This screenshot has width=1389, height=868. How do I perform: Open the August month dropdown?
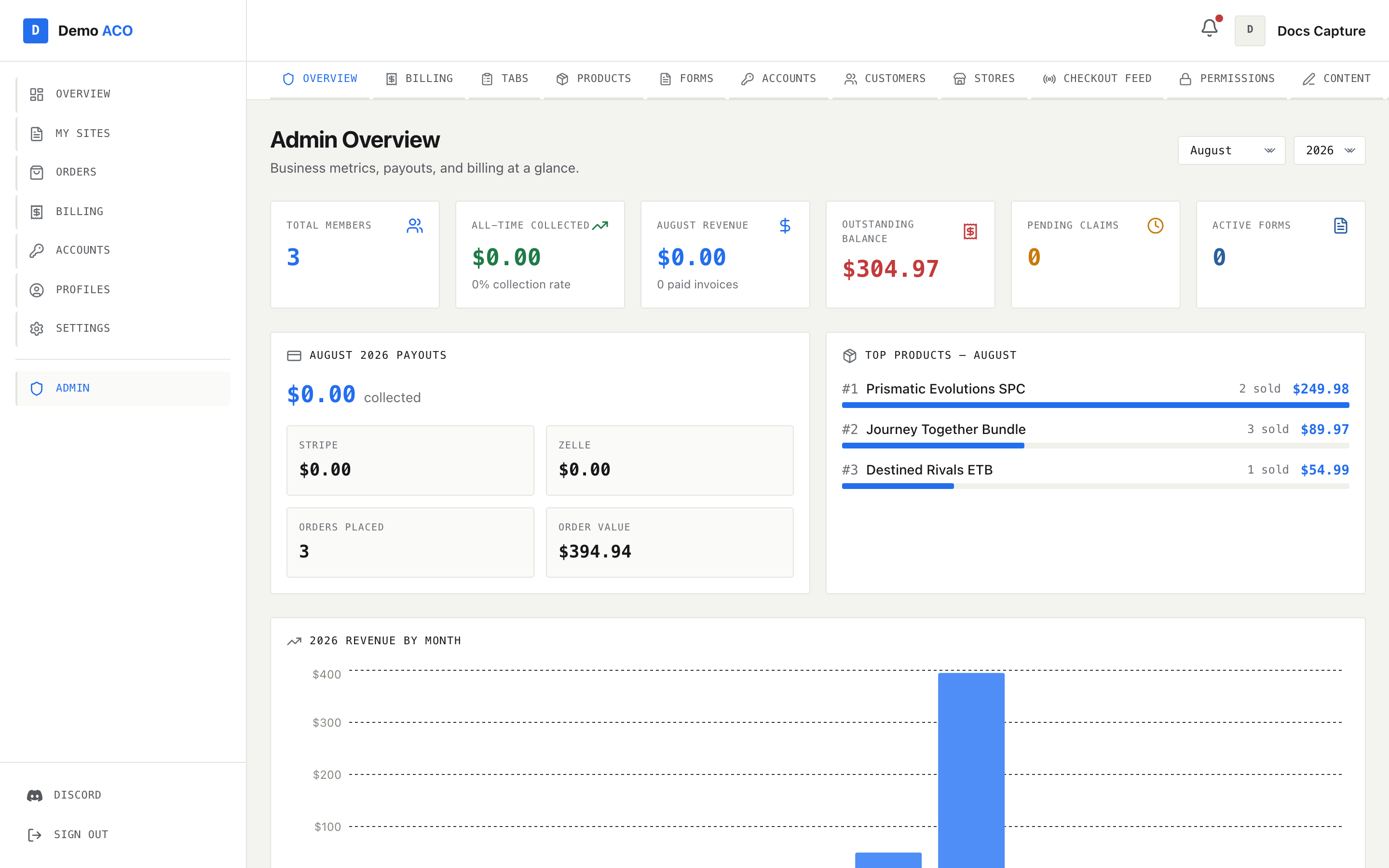(x=1231, y=150)
